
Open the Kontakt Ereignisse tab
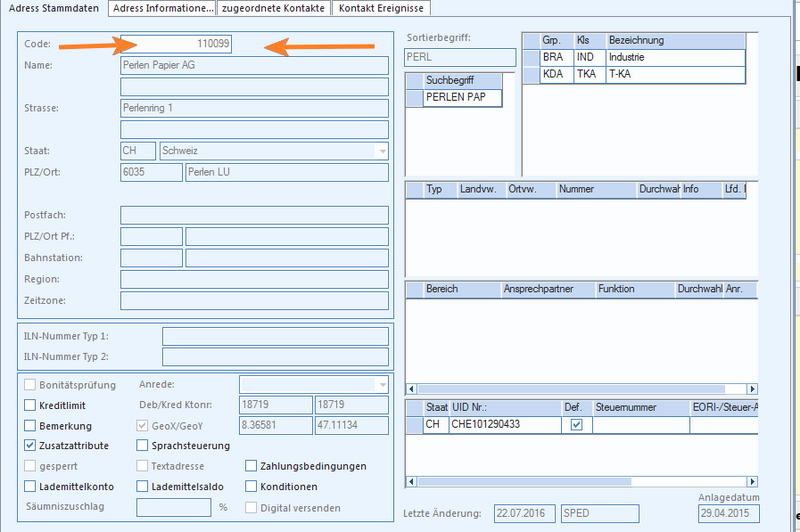(381, 8)
